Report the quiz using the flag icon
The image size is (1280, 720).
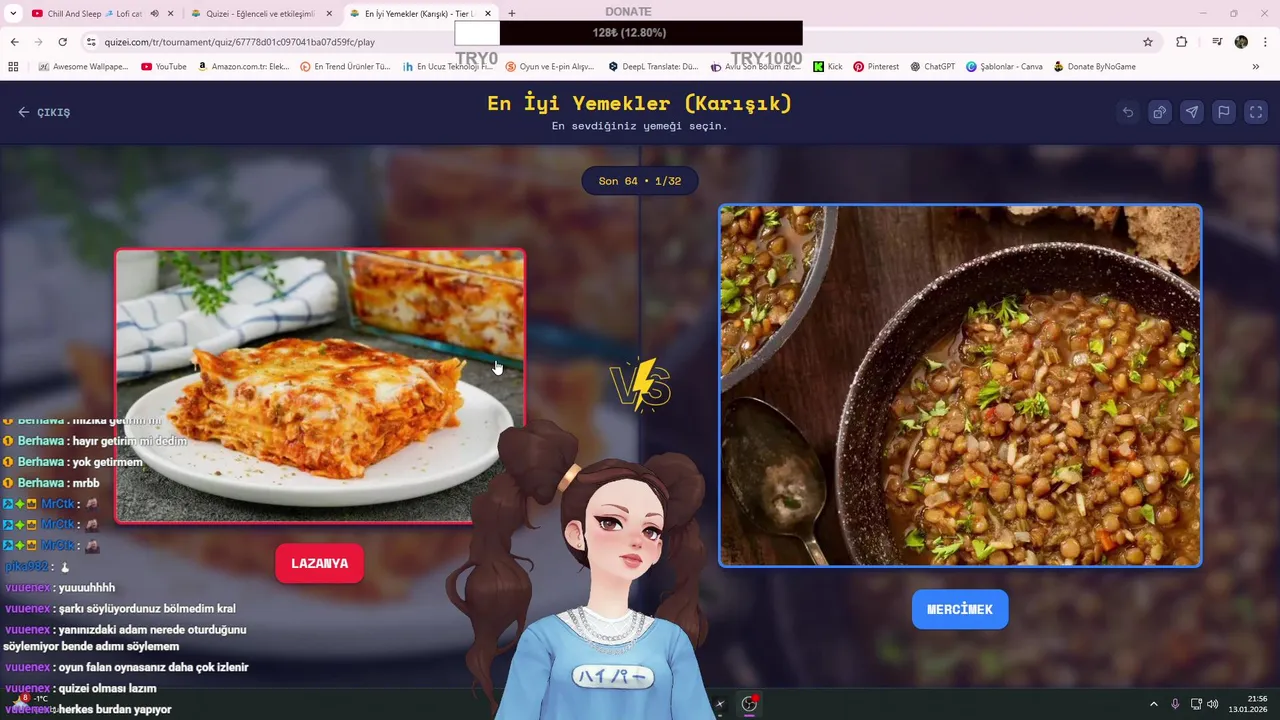1224,112
